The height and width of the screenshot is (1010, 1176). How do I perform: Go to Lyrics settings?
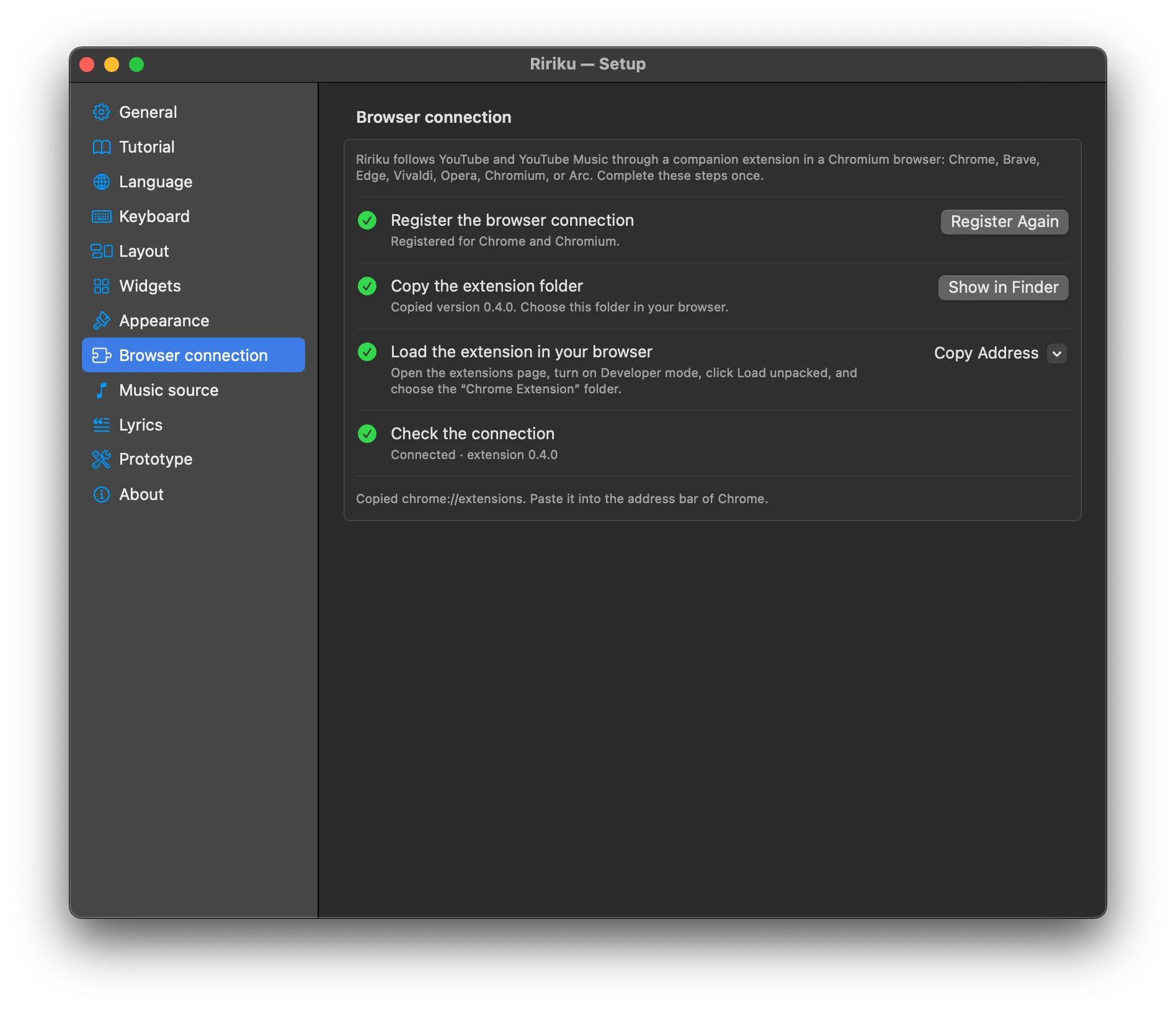click(x=194, y=425)
